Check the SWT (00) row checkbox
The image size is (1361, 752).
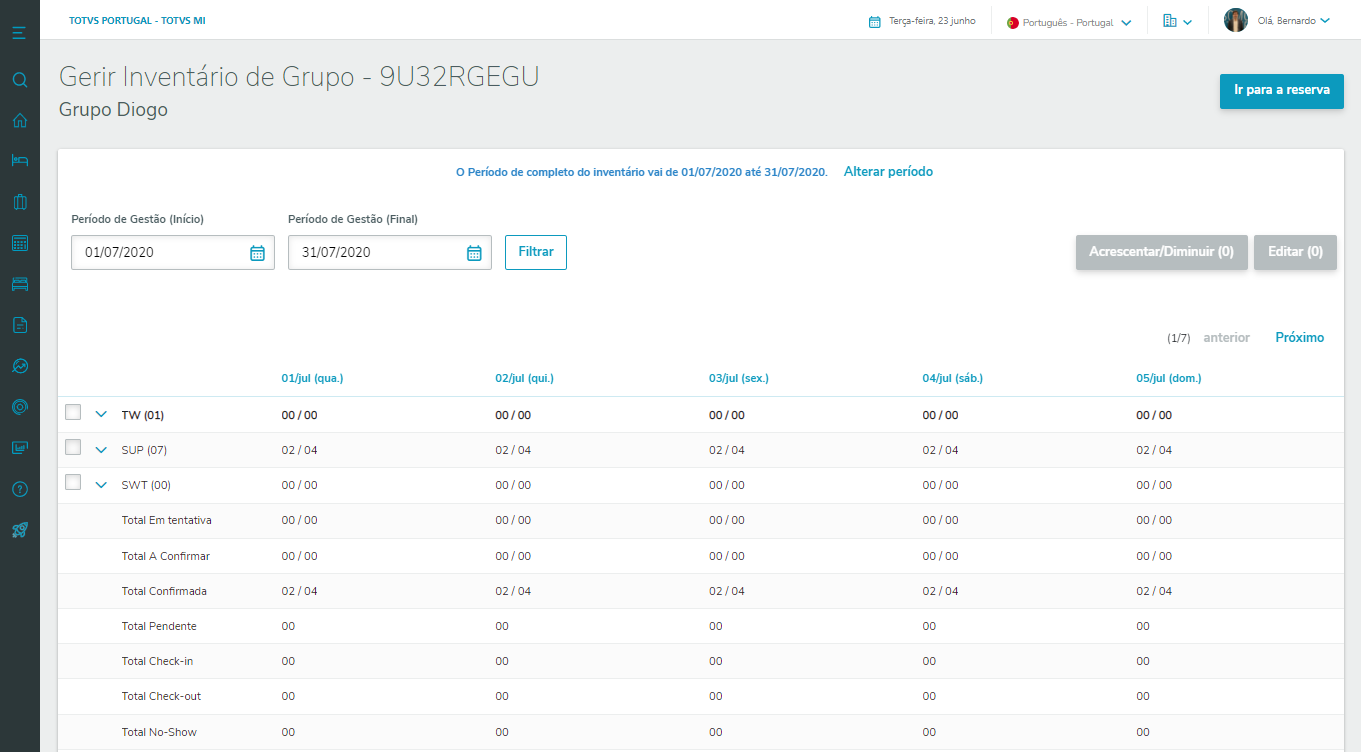[73, 483]
